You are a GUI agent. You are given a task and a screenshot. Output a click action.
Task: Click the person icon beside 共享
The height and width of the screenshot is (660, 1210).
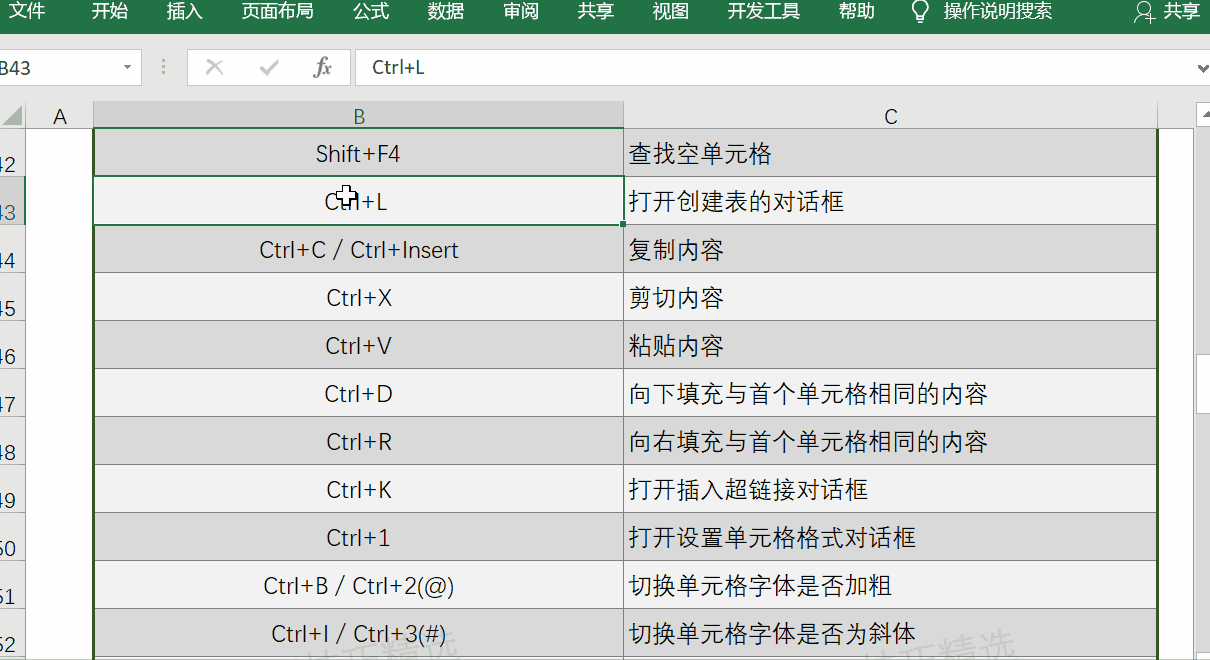1144,12
